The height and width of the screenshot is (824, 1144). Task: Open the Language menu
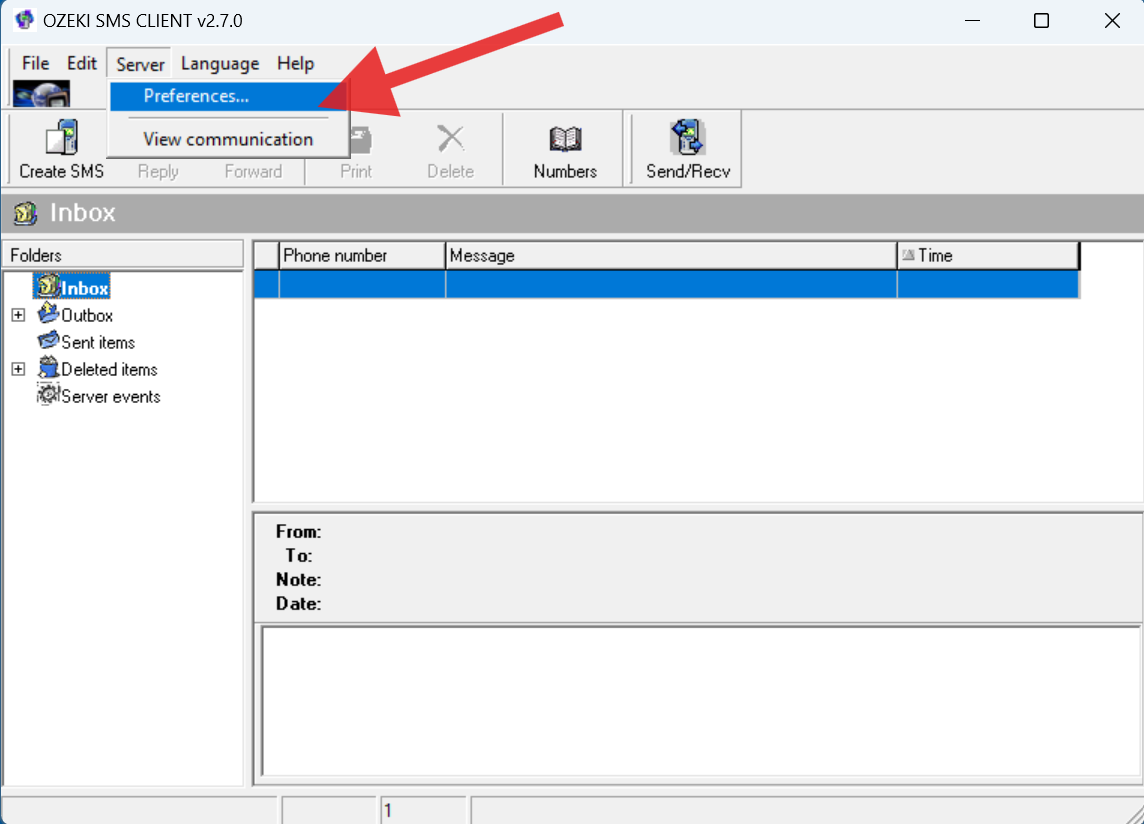pos(219,63)
